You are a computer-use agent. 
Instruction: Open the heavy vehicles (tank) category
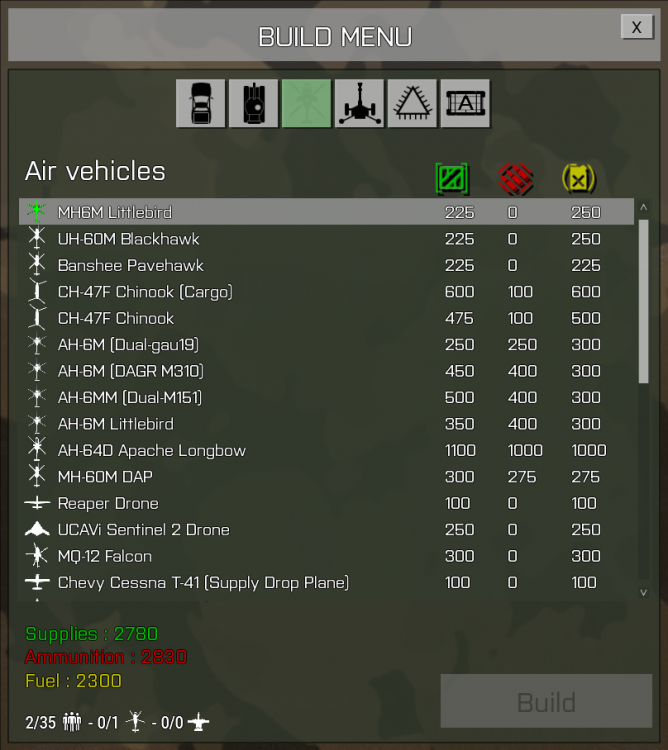(253, 103)
